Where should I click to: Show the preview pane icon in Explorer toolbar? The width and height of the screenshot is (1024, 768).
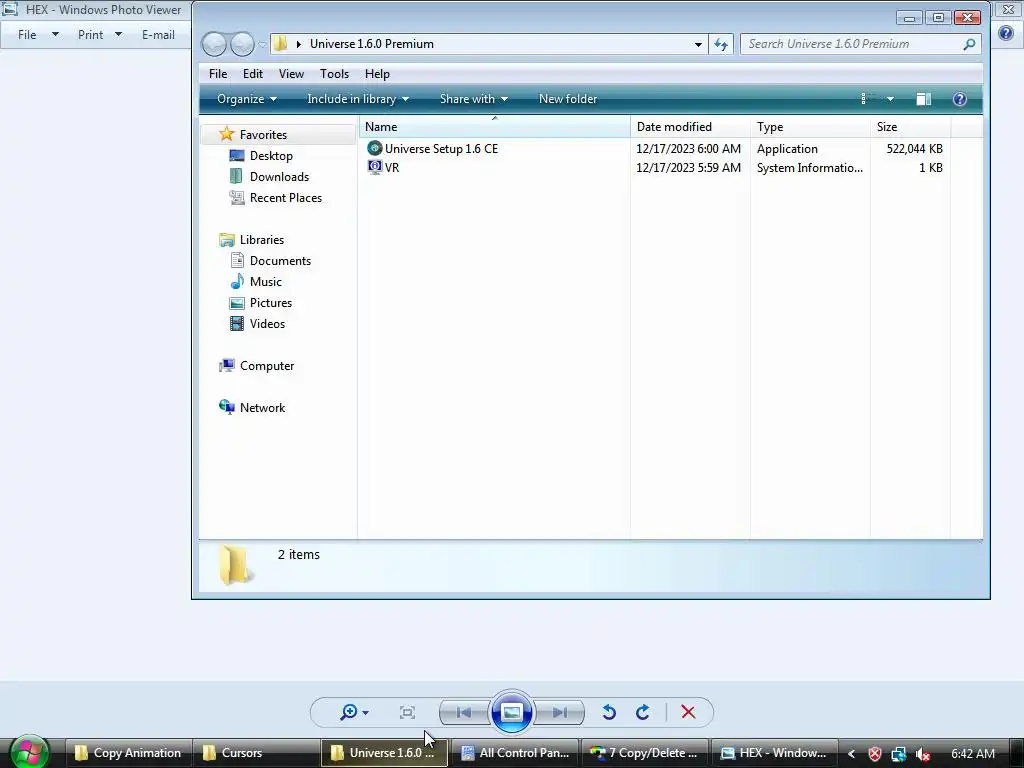click(x=923, y=99)
